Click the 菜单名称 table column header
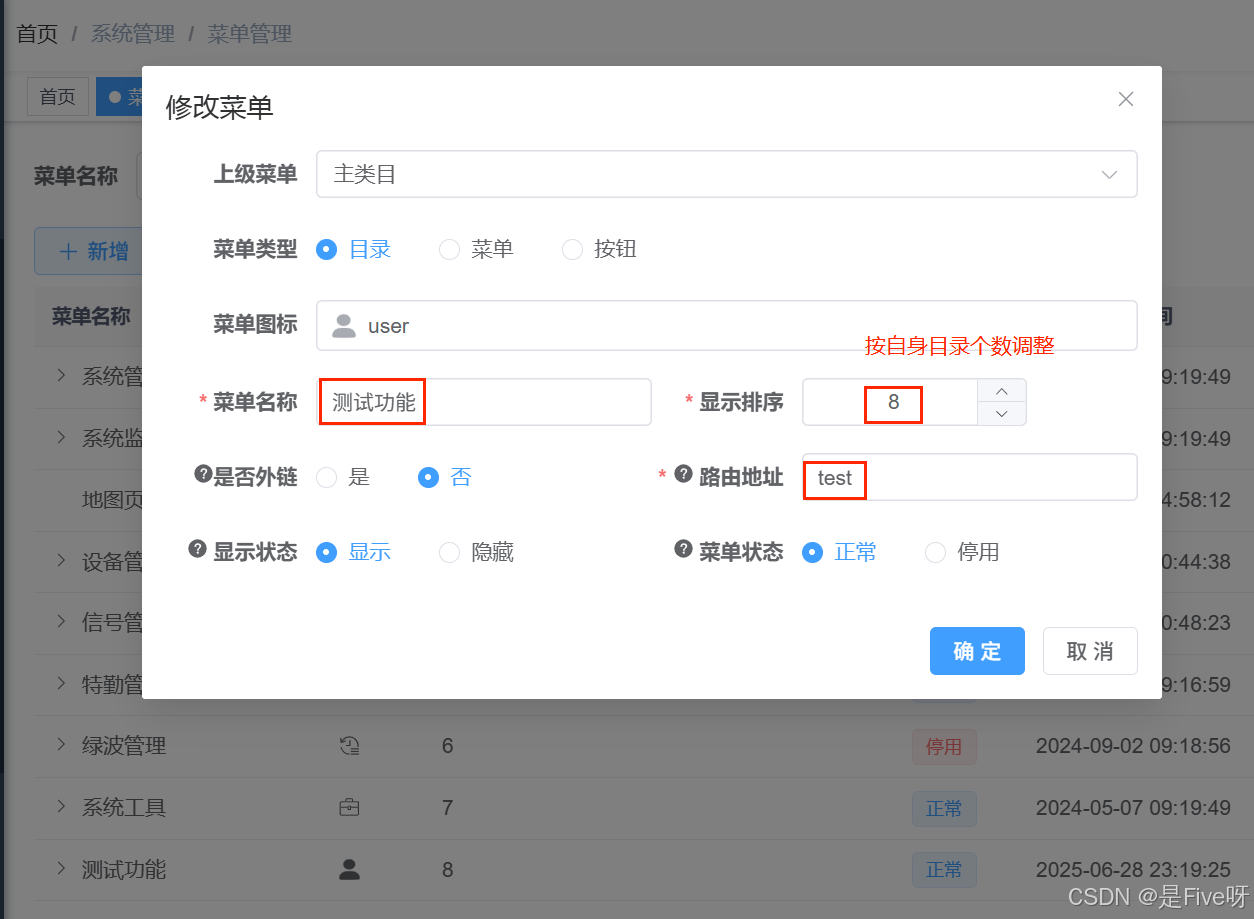The height and width of the screenshot is (919, 1254). tap(91, 317)
